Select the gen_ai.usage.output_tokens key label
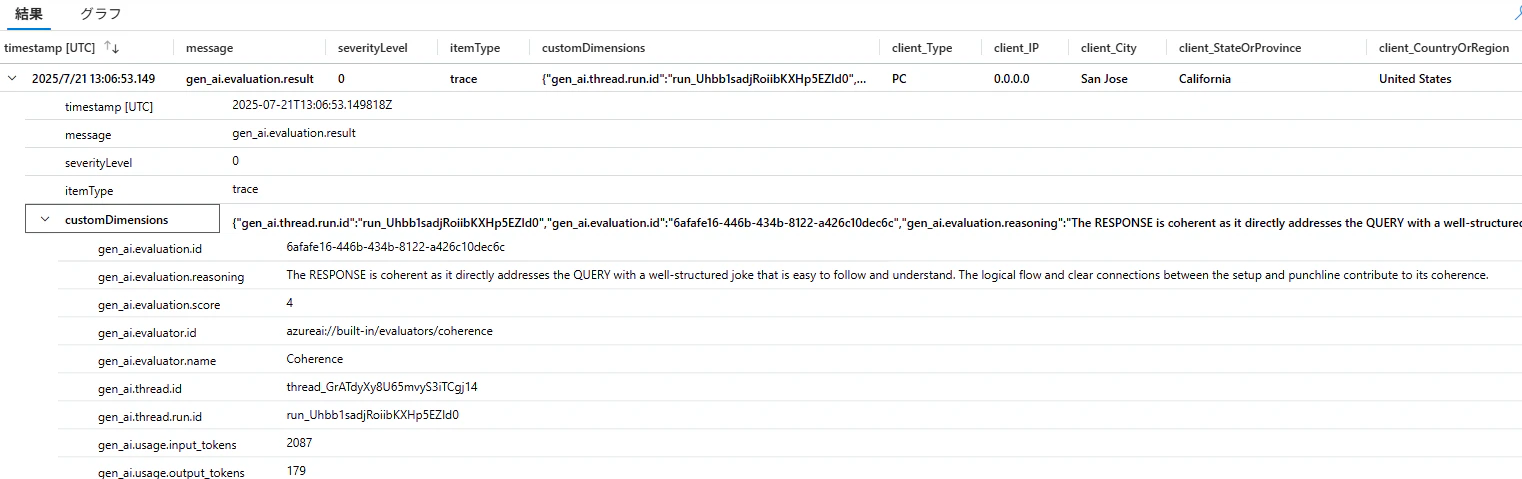Viewport: 1522px width, 479px height. pos(171,472)
